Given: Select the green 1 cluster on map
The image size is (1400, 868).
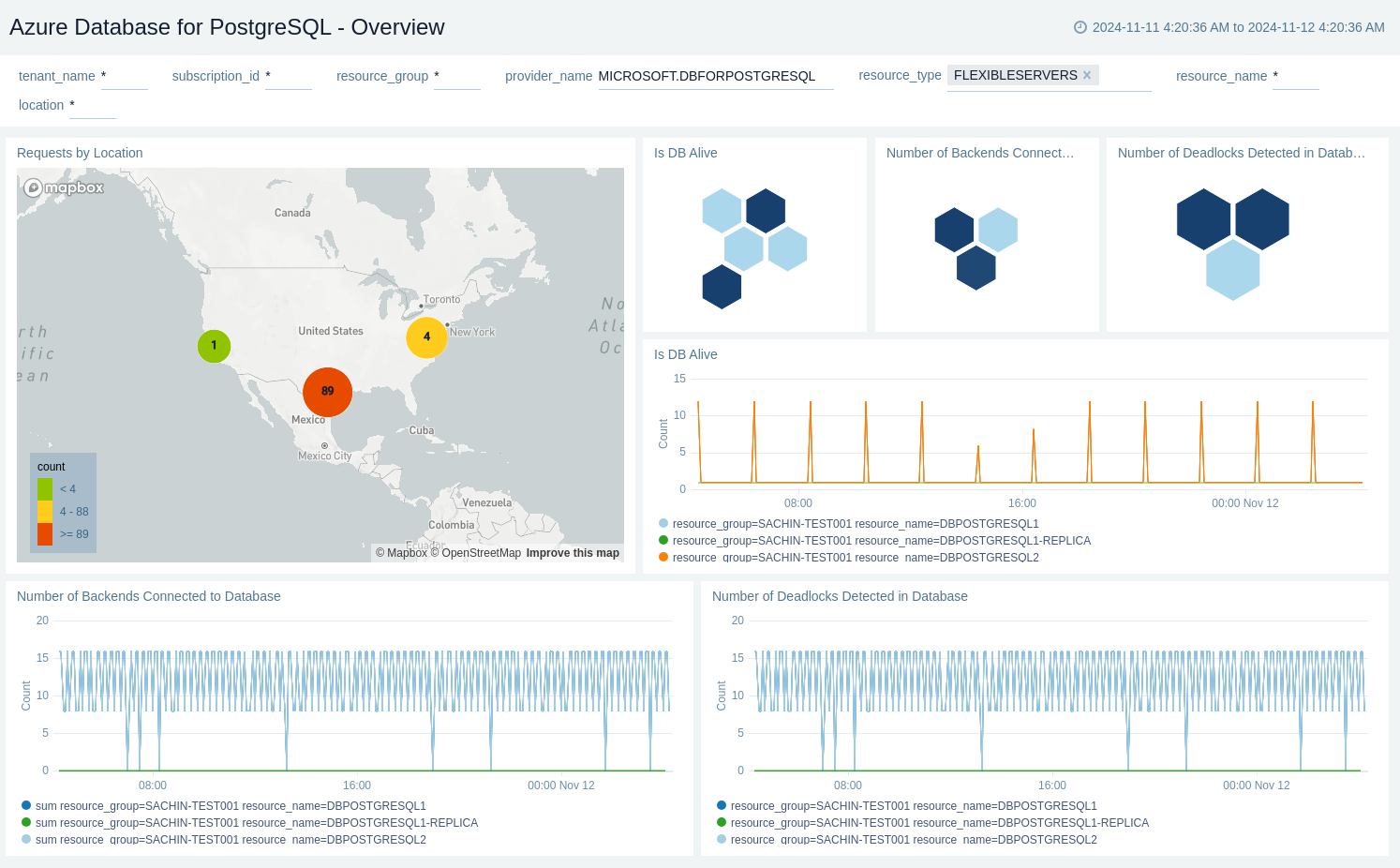Looking at the screenshot, I should click(214, 346).
